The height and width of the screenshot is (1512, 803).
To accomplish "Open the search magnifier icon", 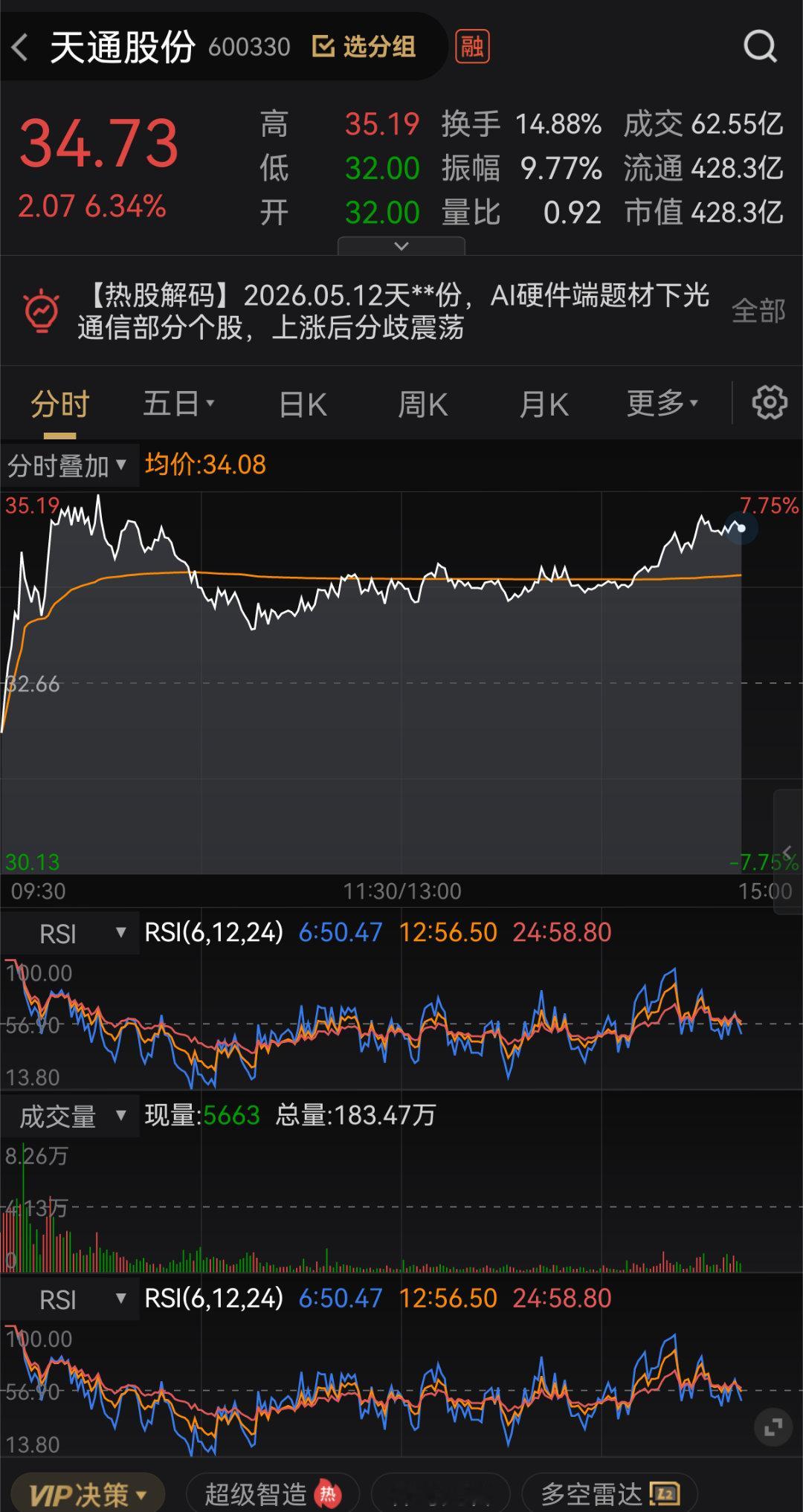I will 760,47.
